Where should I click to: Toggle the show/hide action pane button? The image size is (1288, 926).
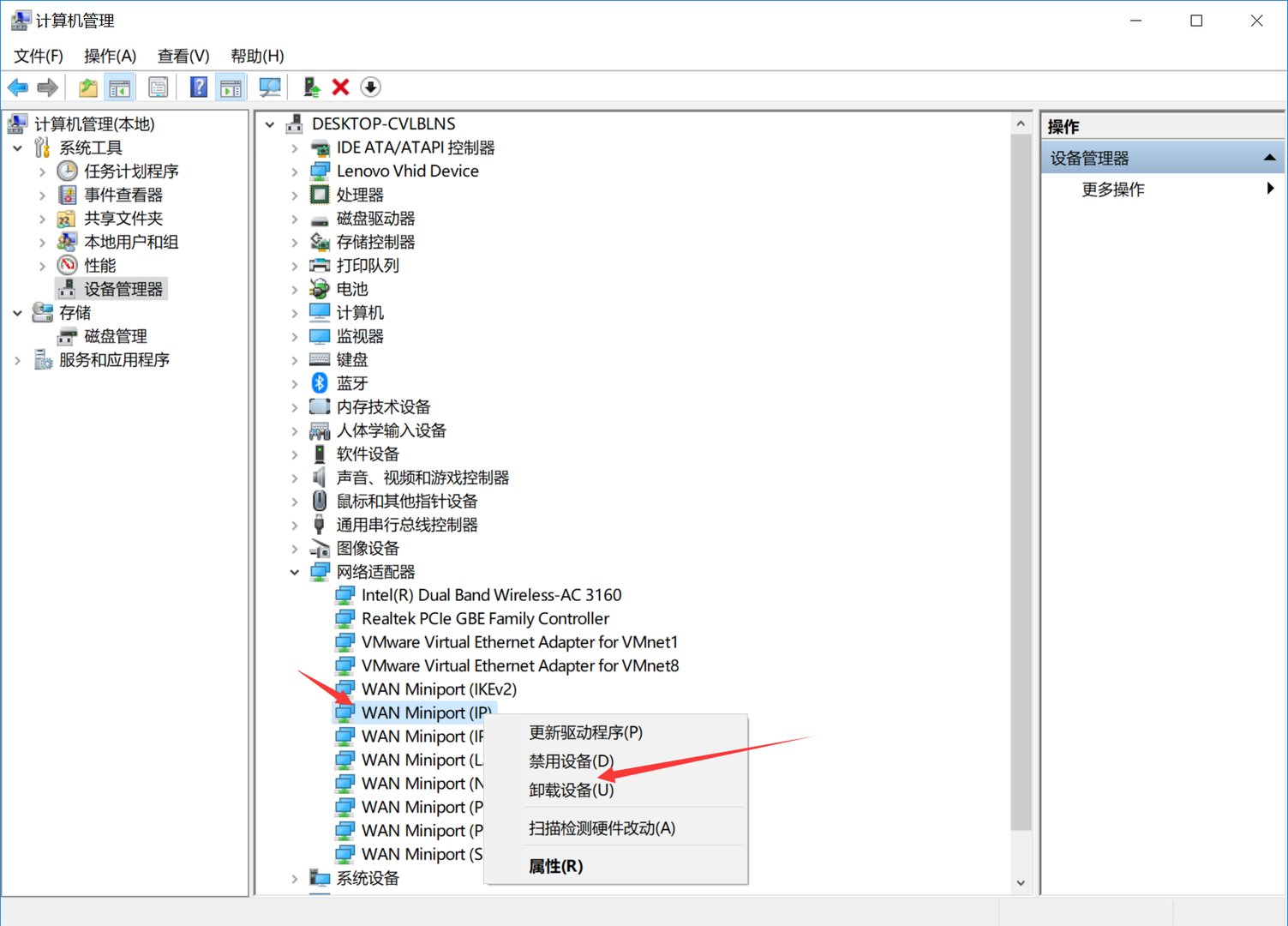click(x=231, y=87)
